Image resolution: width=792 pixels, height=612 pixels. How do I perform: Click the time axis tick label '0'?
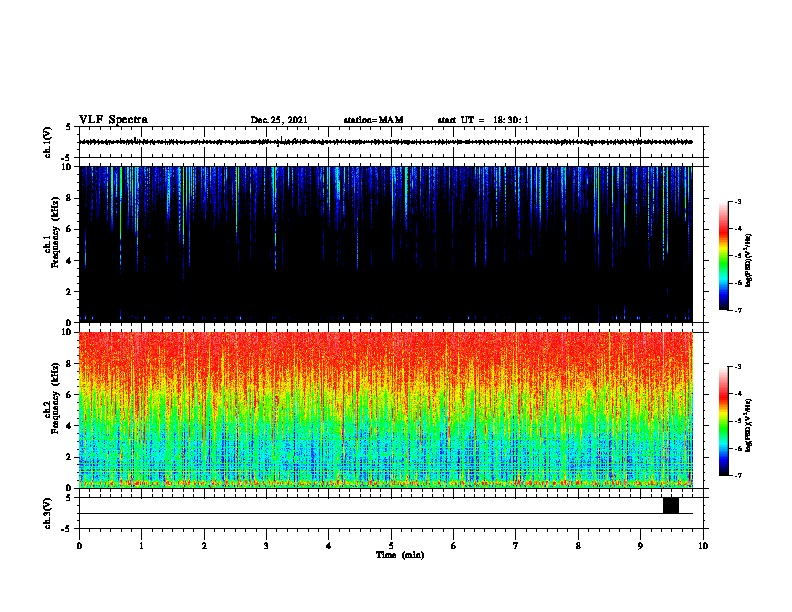tap(79, 545)
